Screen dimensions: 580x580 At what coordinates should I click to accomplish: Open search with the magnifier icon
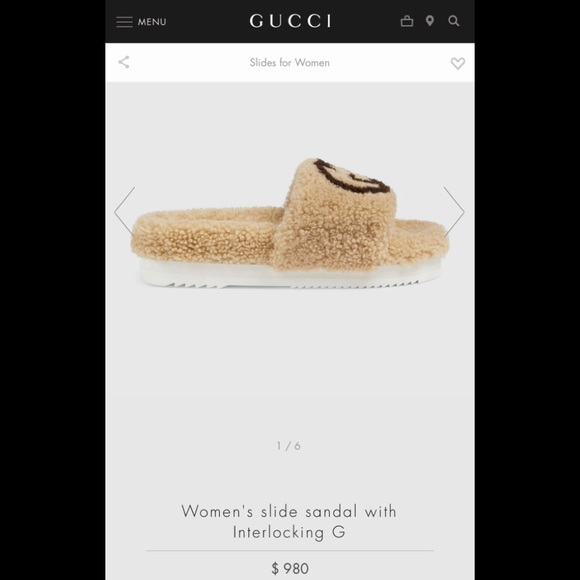(454, 21)
